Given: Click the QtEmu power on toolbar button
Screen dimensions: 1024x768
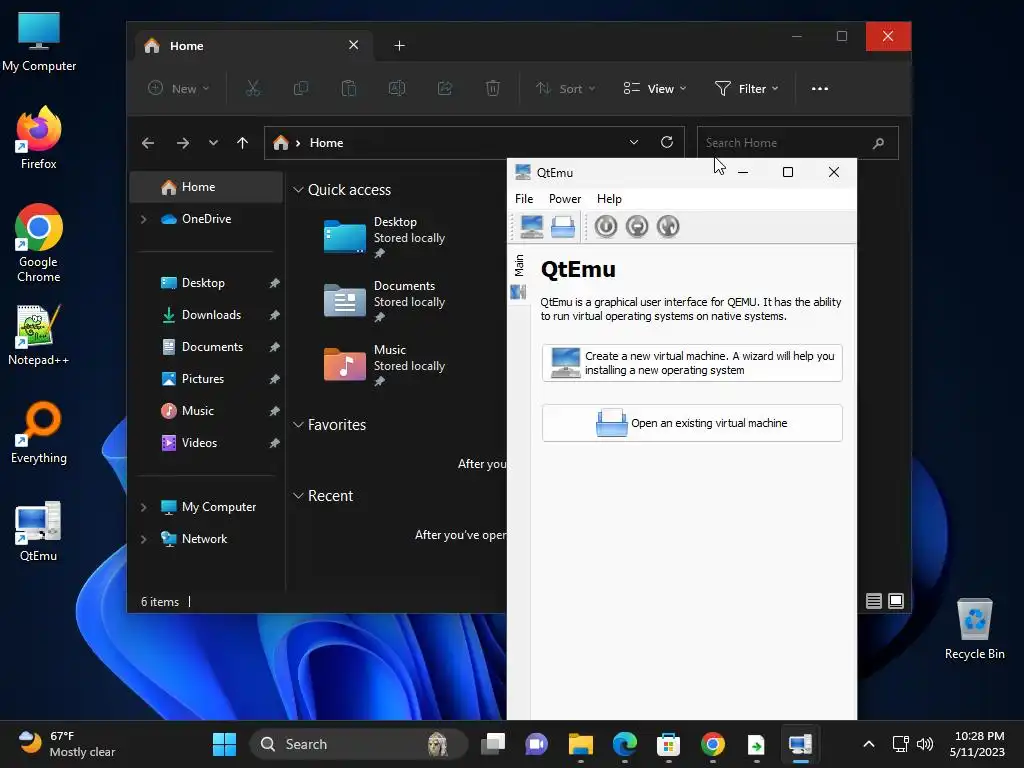Looking at the screenshot, I should [606, 227].
